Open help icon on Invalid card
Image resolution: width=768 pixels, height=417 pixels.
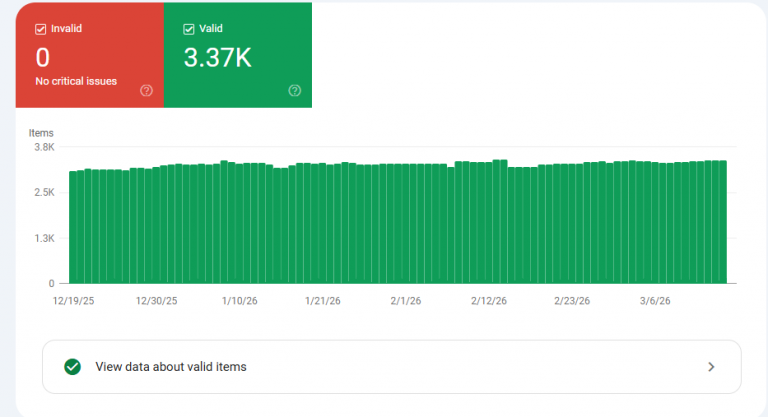[147, 90]
